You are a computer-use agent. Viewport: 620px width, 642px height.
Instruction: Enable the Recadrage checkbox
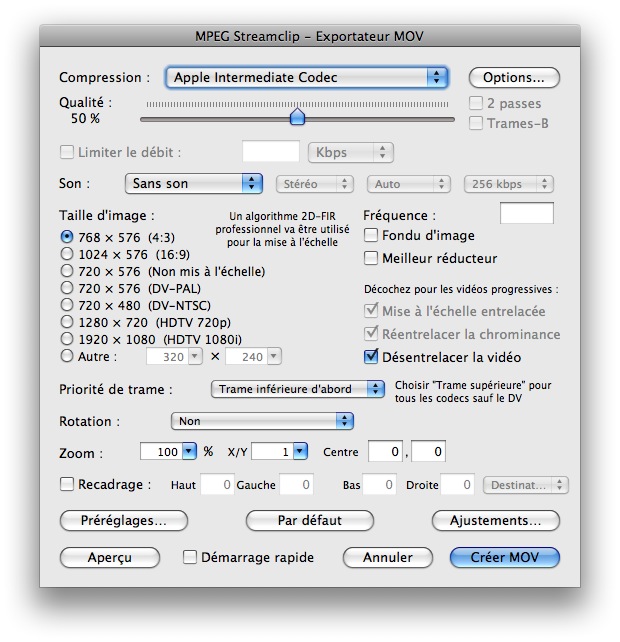(x=67, y=484)
